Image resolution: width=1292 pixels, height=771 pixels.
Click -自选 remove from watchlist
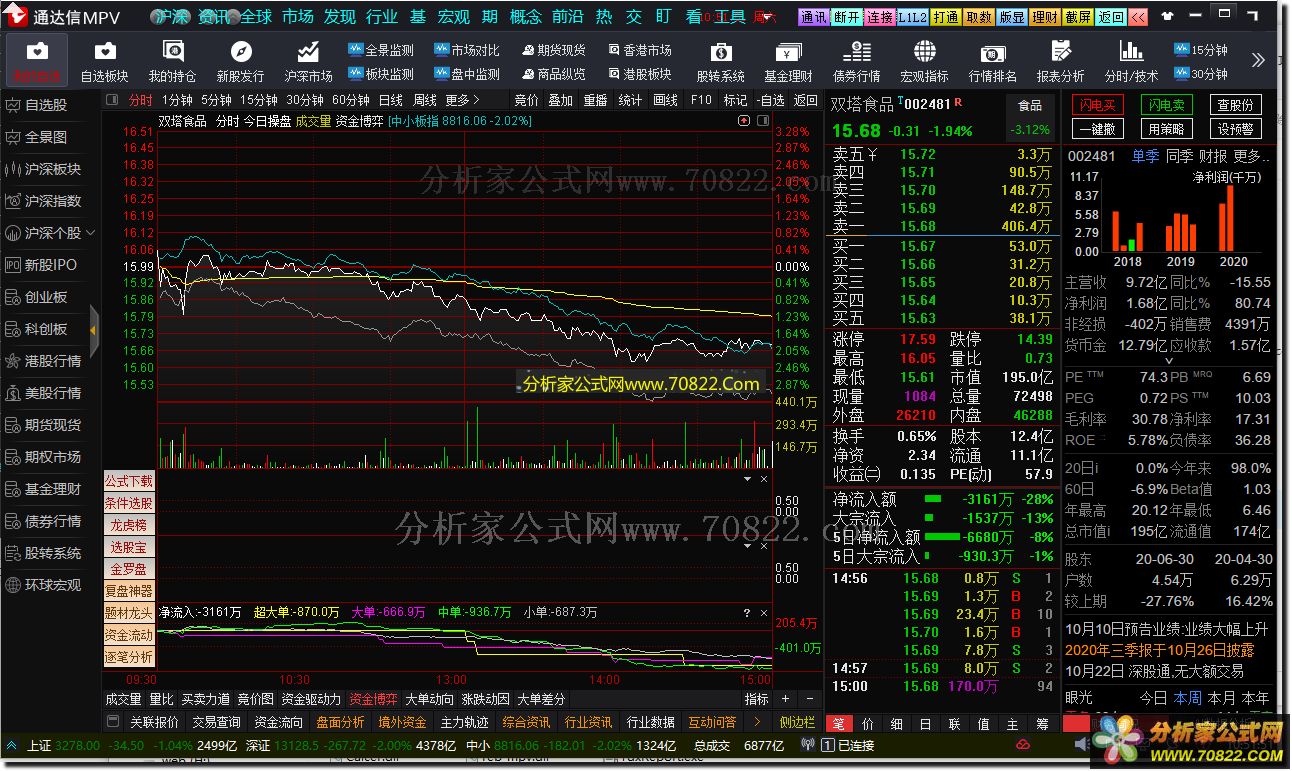(x=770, y=100)
